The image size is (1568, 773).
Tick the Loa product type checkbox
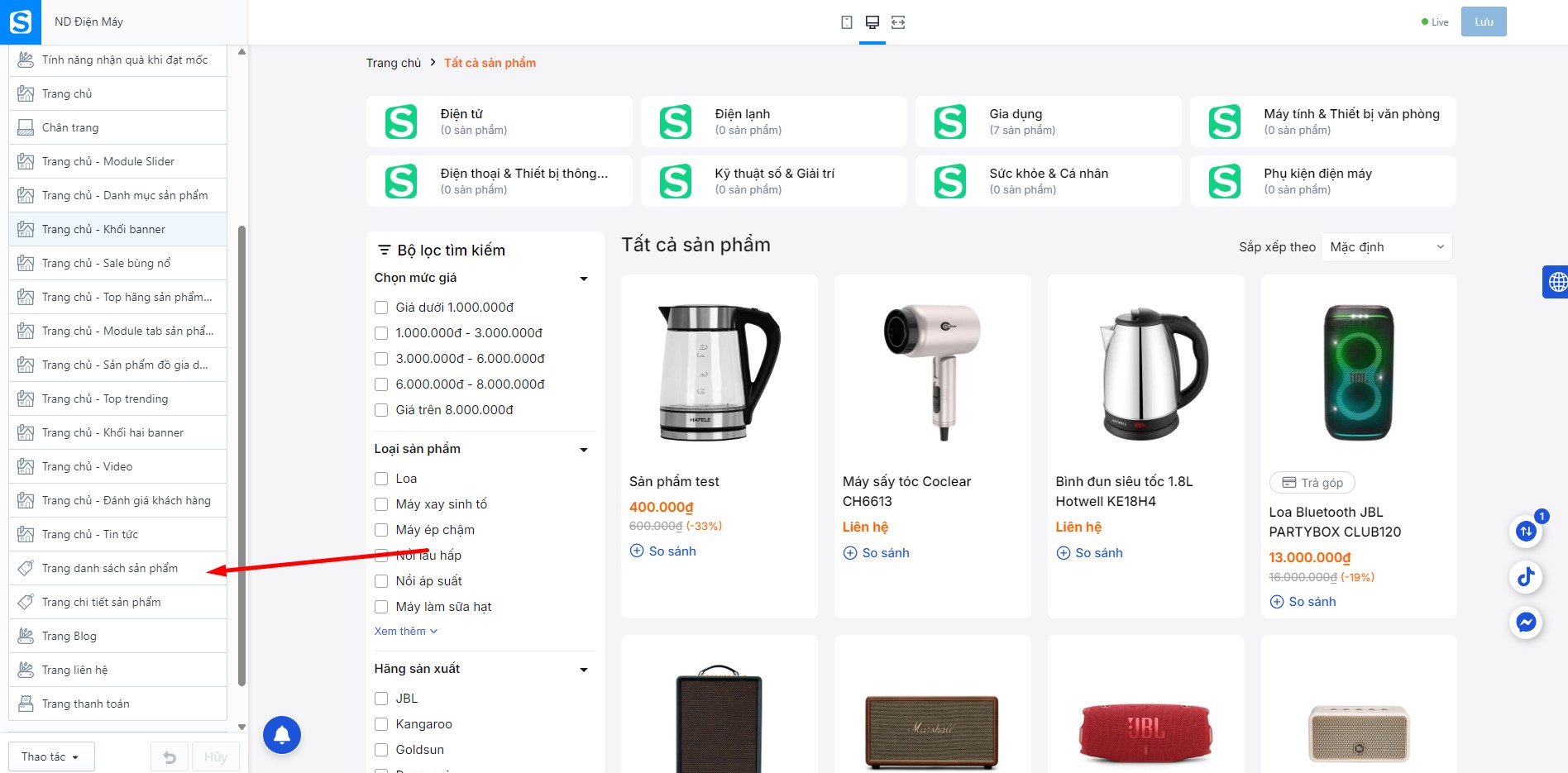click(x=381, y=479)
